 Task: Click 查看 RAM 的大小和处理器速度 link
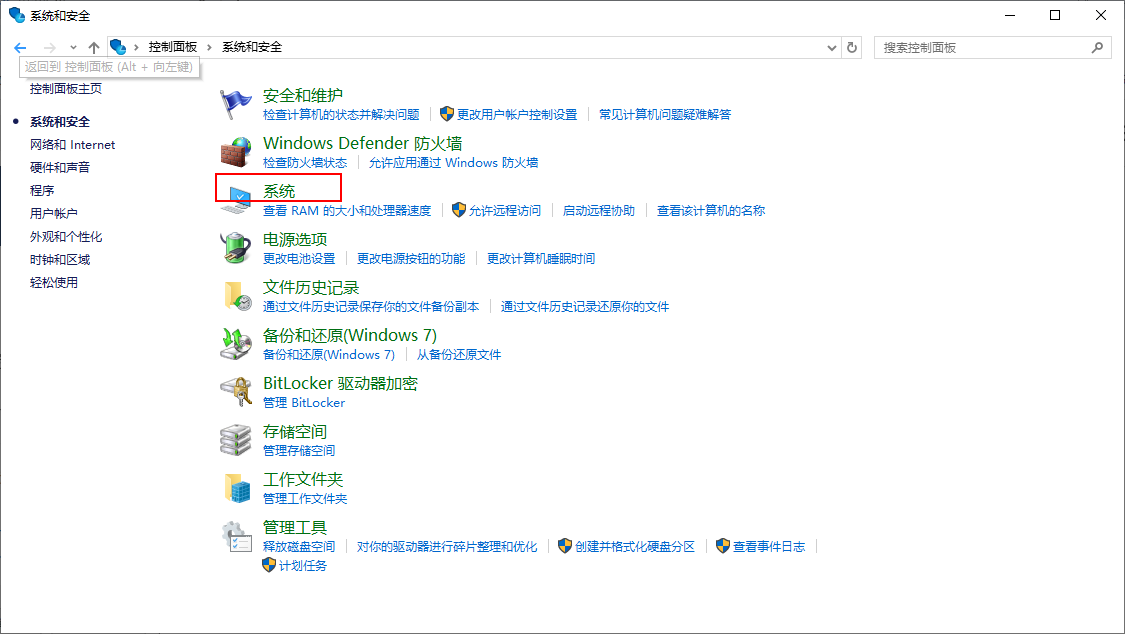click(347, 210)
